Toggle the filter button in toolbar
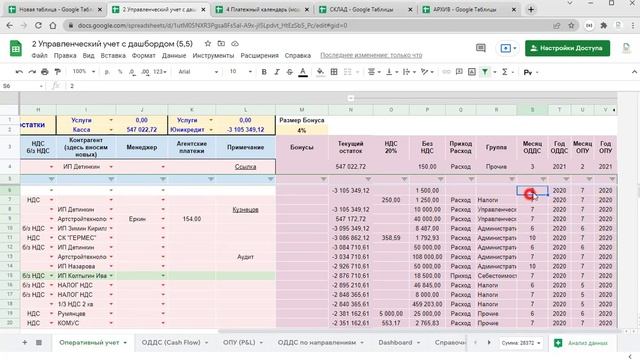Viewport: 640px width, 360px height. coord(484,72)
